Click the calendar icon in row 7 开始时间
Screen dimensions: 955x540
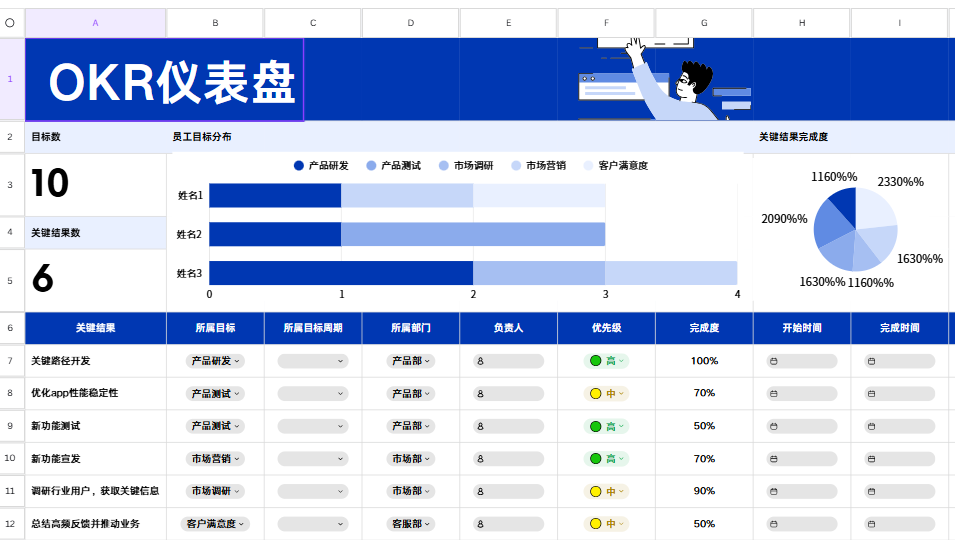(774, 361)
